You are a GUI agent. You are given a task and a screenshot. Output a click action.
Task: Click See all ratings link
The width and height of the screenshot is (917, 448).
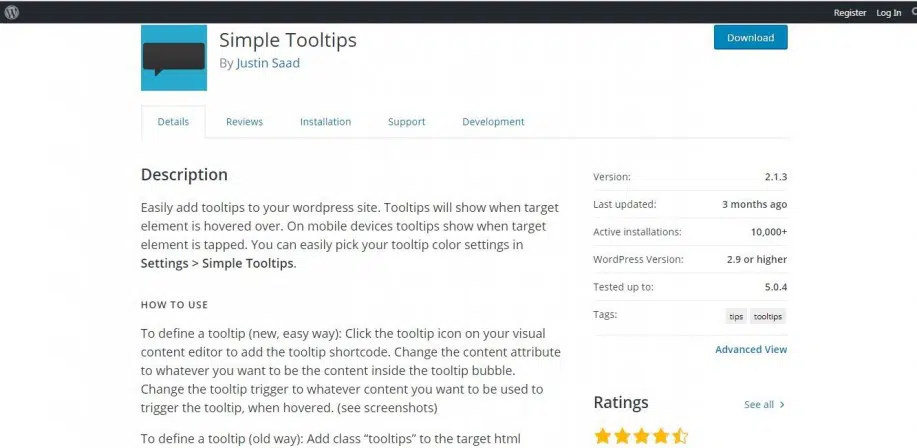click(759, 405)
